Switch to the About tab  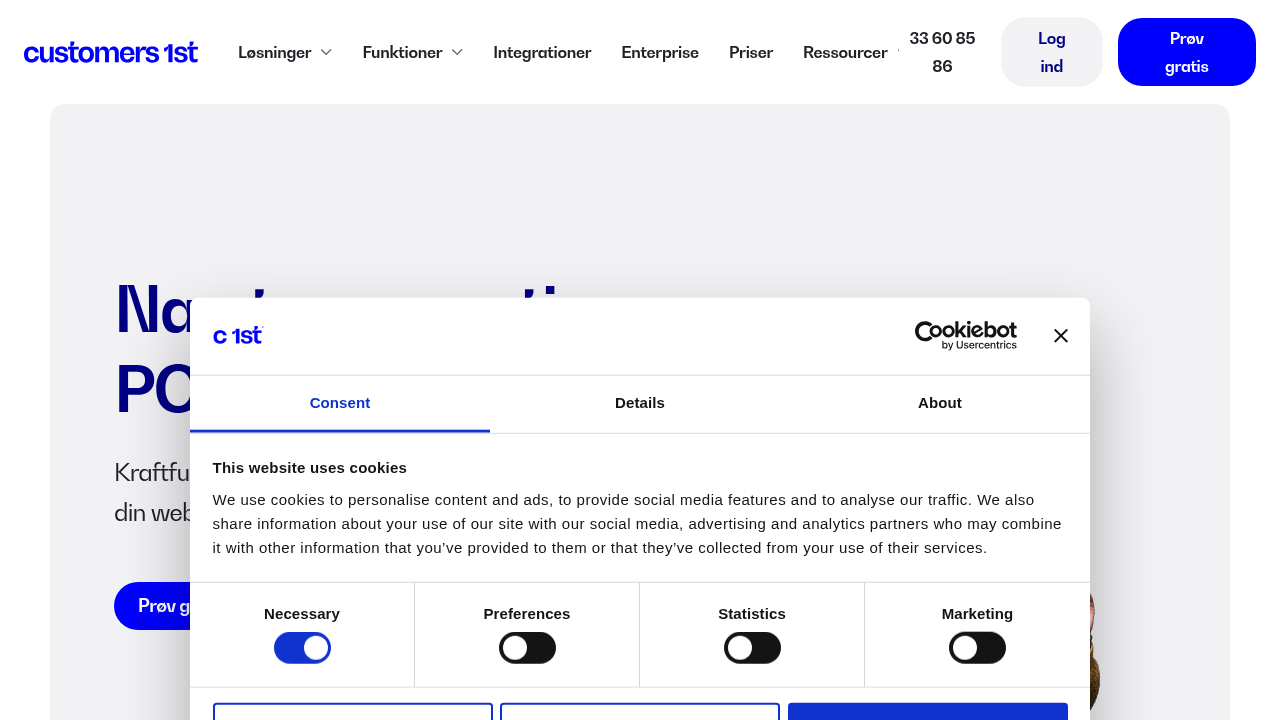pos(940,403)
